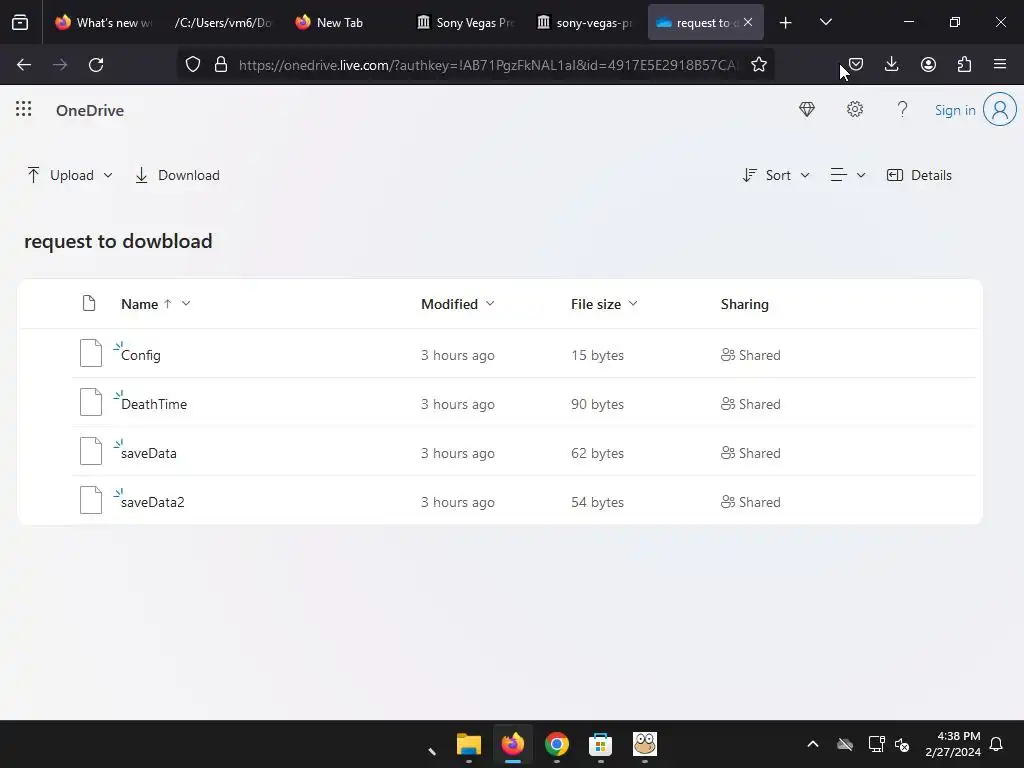Click the 90 bytes size cell
Viewport: 1024px width, 768px height.
(598, 404)
